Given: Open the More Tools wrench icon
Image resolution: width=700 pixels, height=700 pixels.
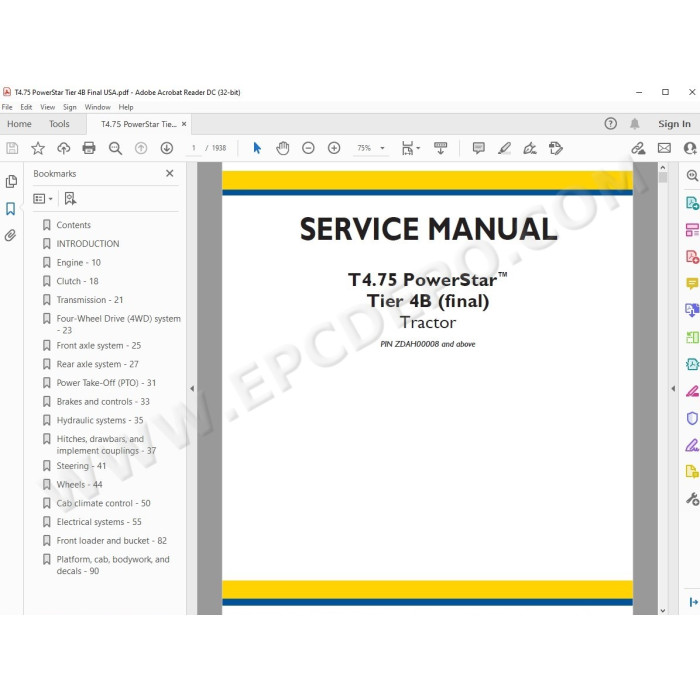Looking at the screenshot, I should (692, 499).
